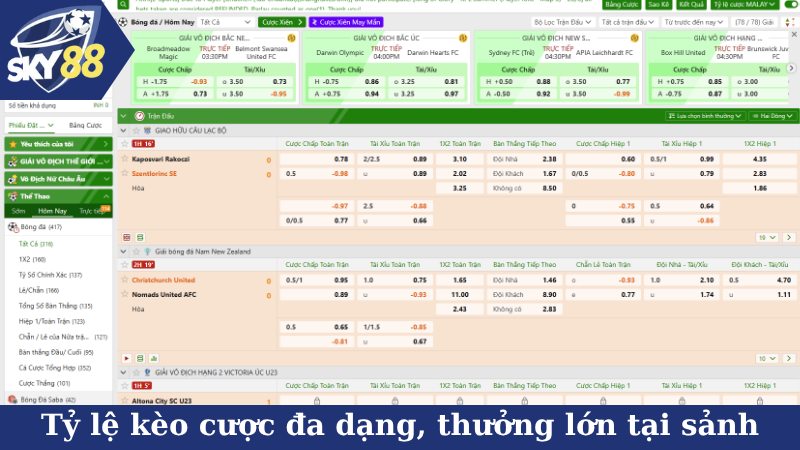Click the coin icon on Broadmeadow Magic card

click(291, 38)
